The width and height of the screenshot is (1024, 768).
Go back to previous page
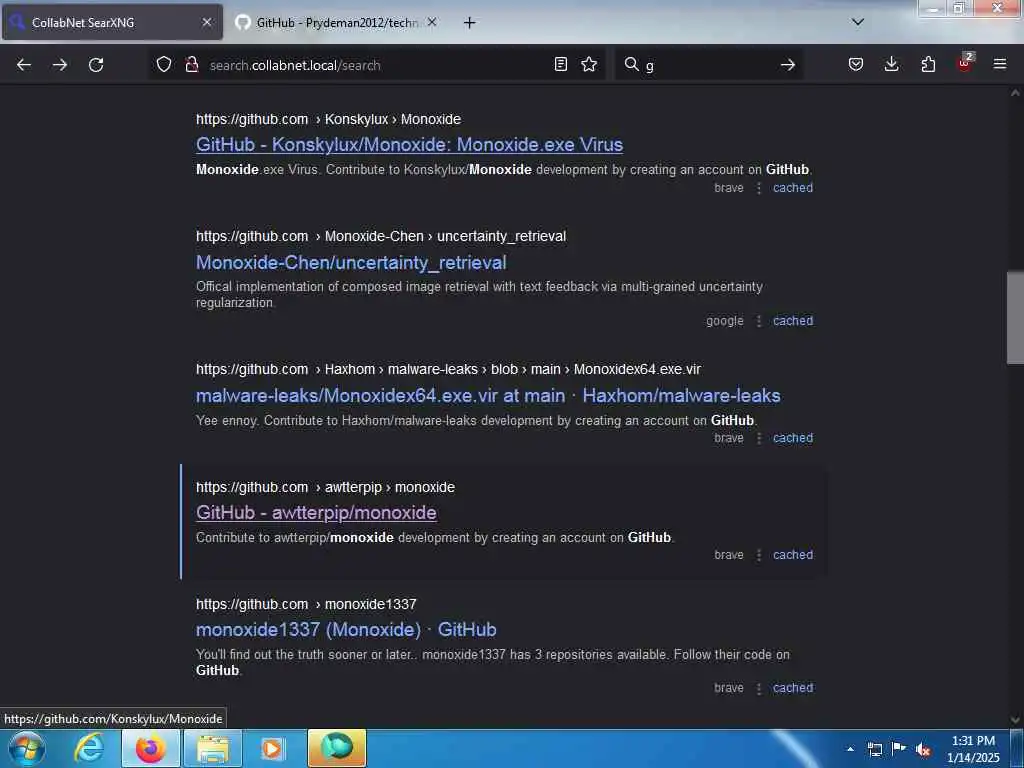click(x=24, y=65)
